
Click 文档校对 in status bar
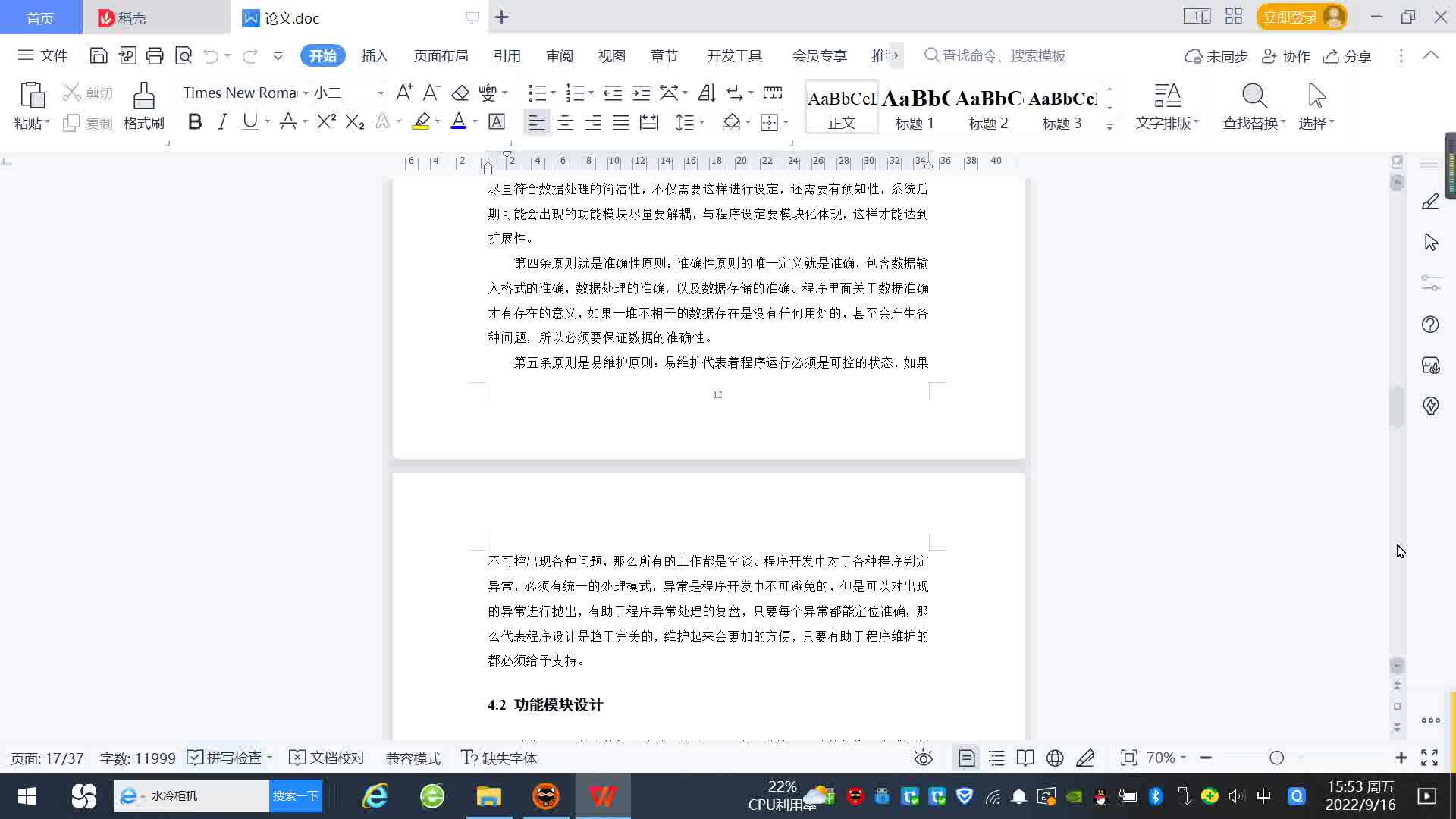pyautogui.click(x=328, y=758)
